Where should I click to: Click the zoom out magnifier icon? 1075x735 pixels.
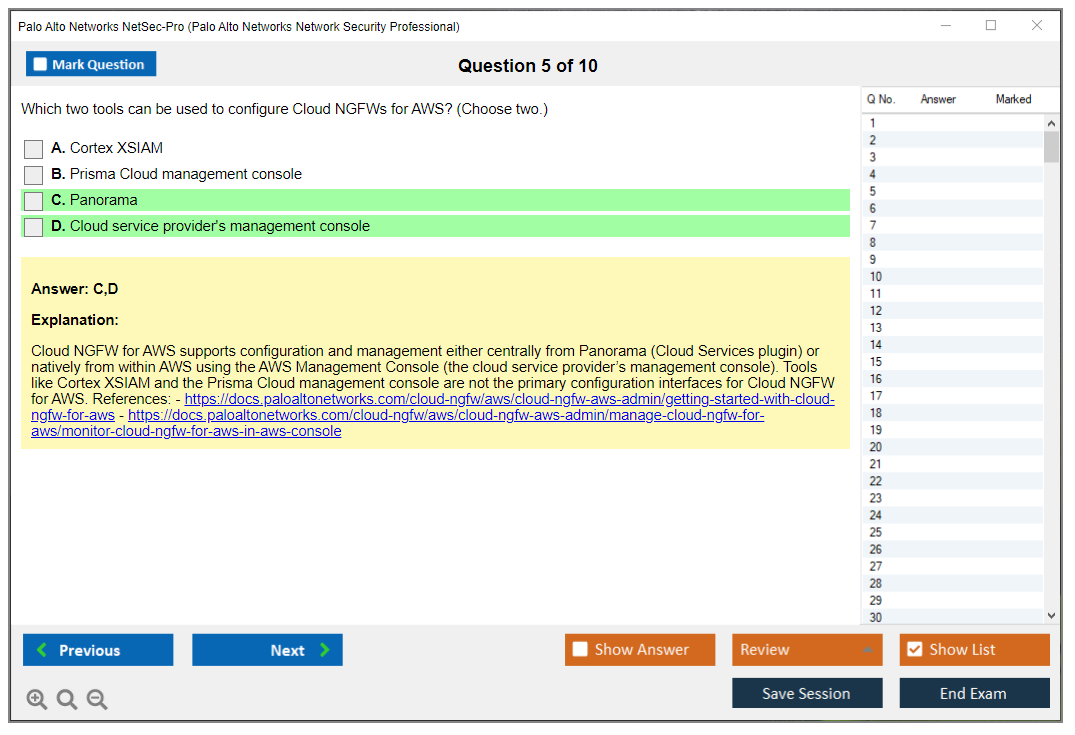[x=97, y=700]
